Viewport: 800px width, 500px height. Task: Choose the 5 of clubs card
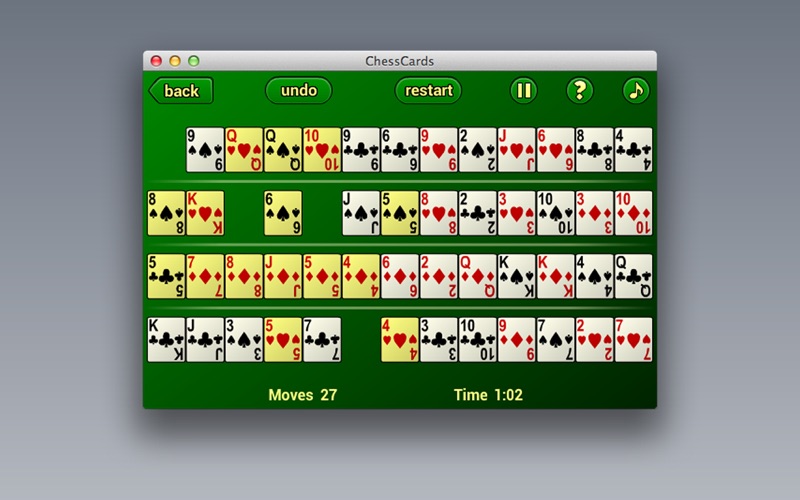(x=166, y=277)
